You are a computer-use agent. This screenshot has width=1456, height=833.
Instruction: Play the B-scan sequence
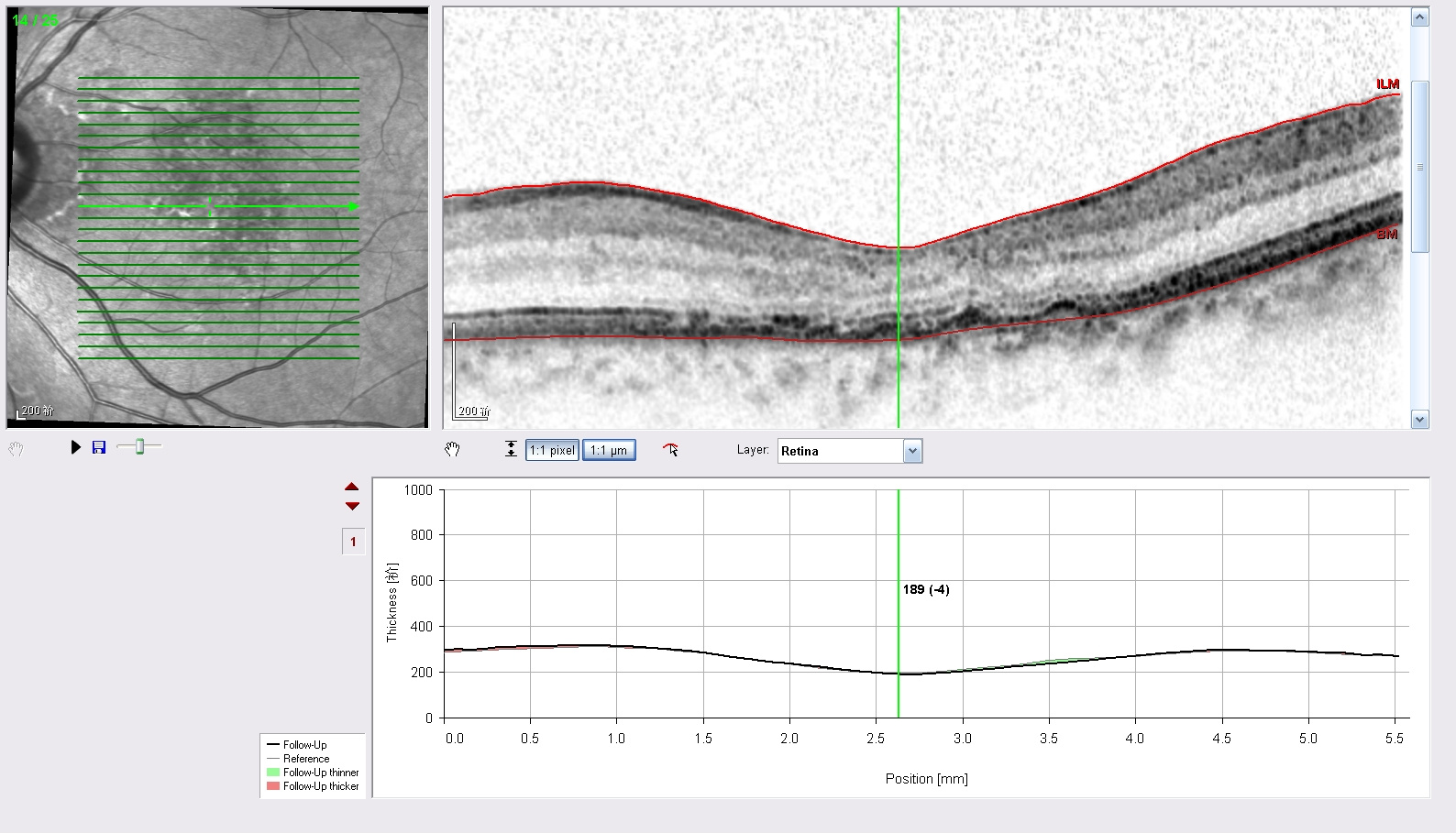click(76, 447)
